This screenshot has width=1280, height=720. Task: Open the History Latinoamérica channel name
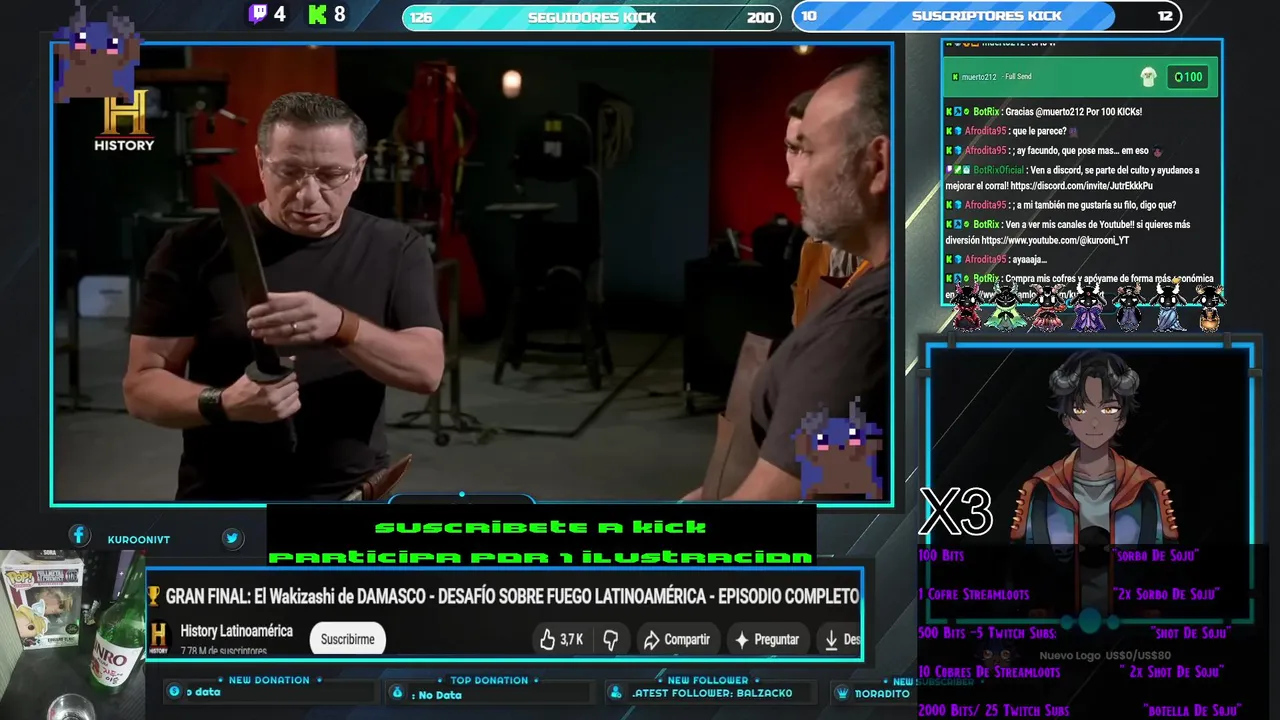pos(236,631)
